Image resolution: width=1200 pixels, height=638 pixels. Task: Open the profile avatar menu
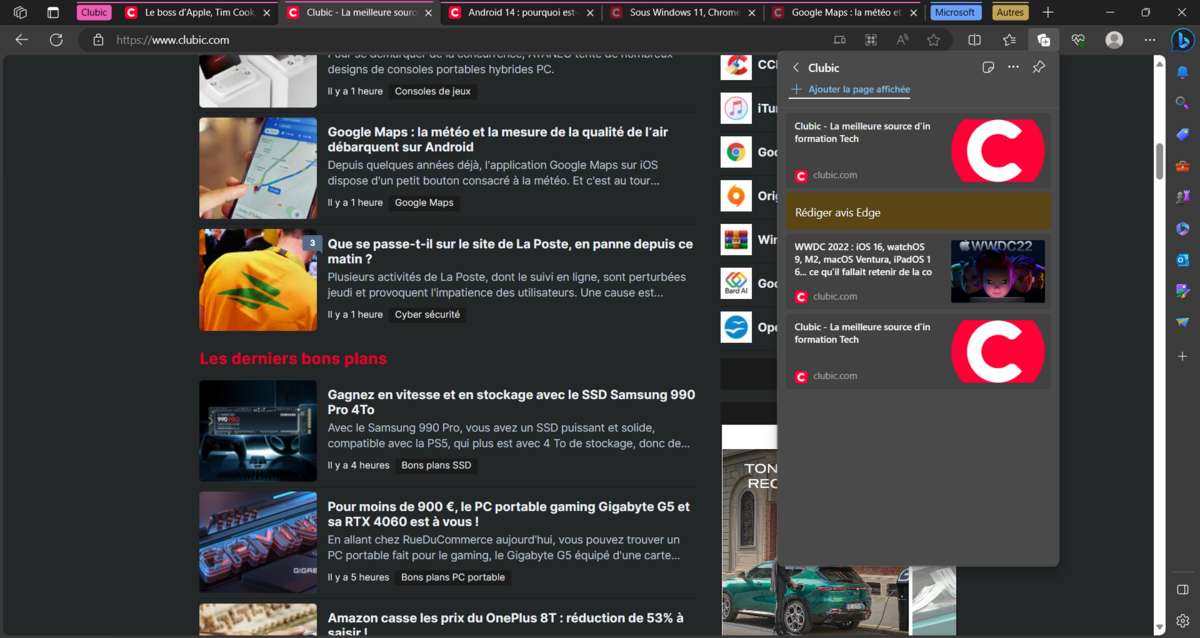coord(1114,40)
